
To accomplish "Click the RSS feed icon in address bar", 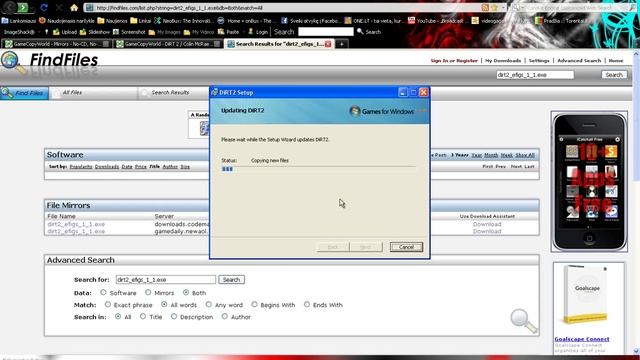I will click(x=484, y=8).
